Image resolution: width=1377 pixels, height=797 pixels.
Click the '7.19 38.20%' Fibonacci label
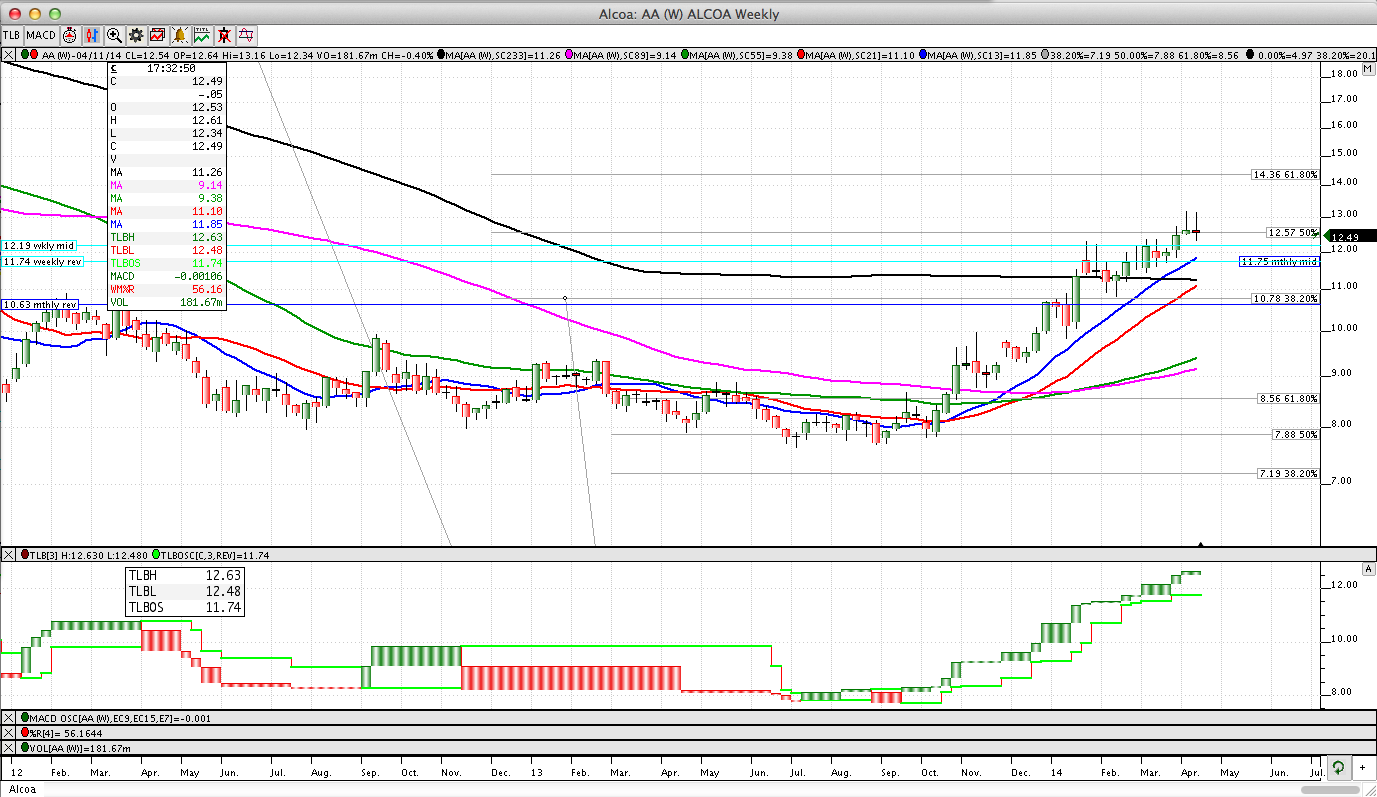(1287, 473)
